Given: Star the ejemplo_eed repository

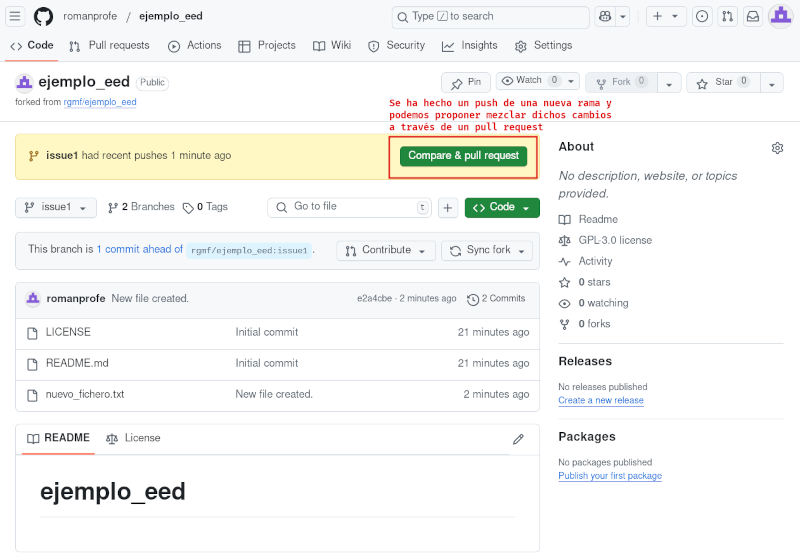Looking at the screenshot, I should tap(723, 82).
